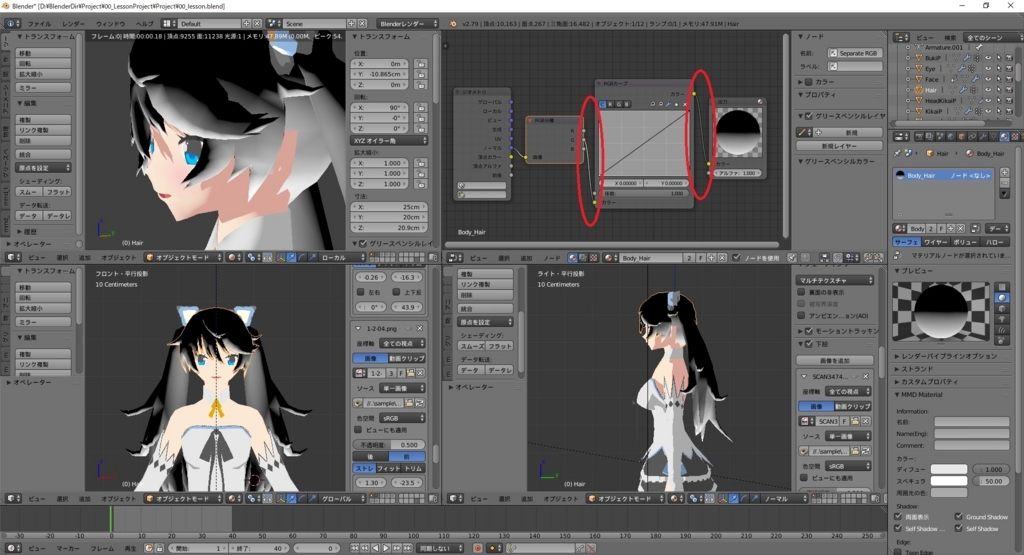Toggle the ノードを使用 checkbox in node editor header
The width and height of the screenshot is (1024, 555).
point(736,258)
